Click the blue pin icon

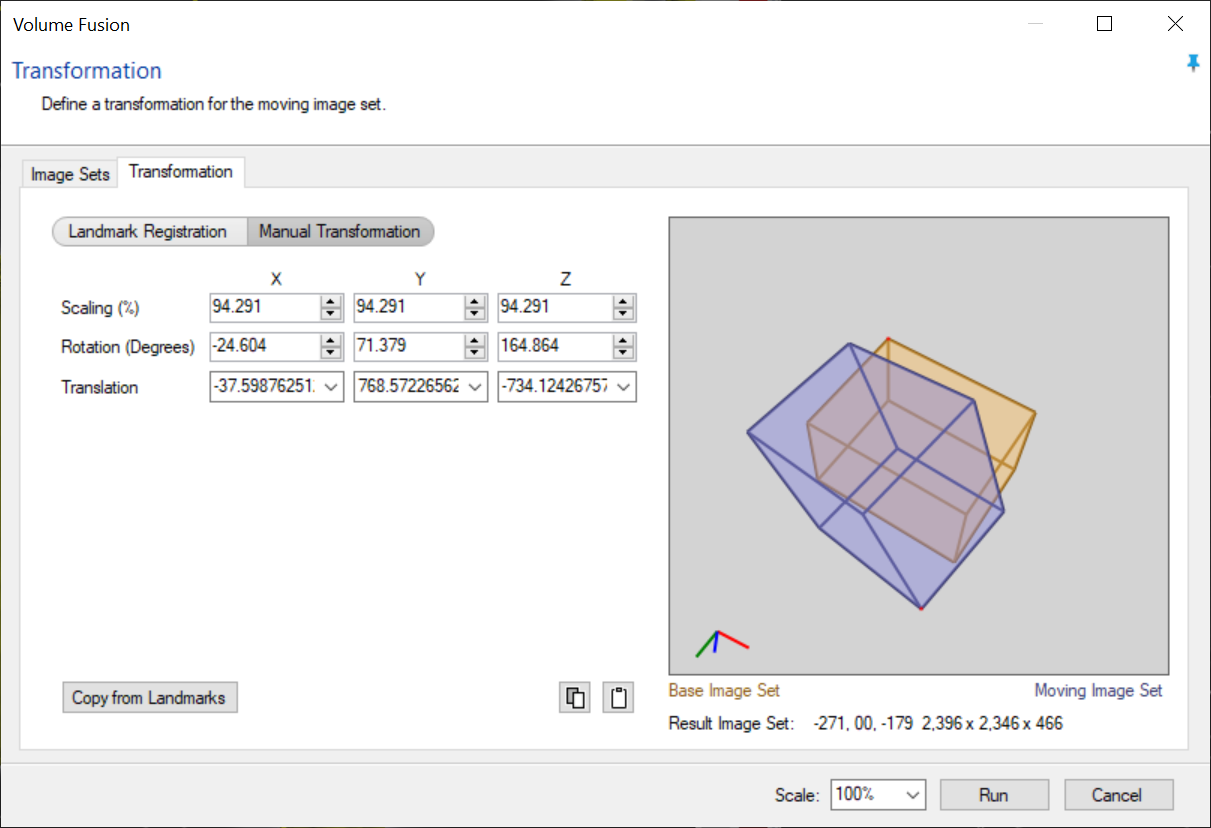coord(1192,64)
